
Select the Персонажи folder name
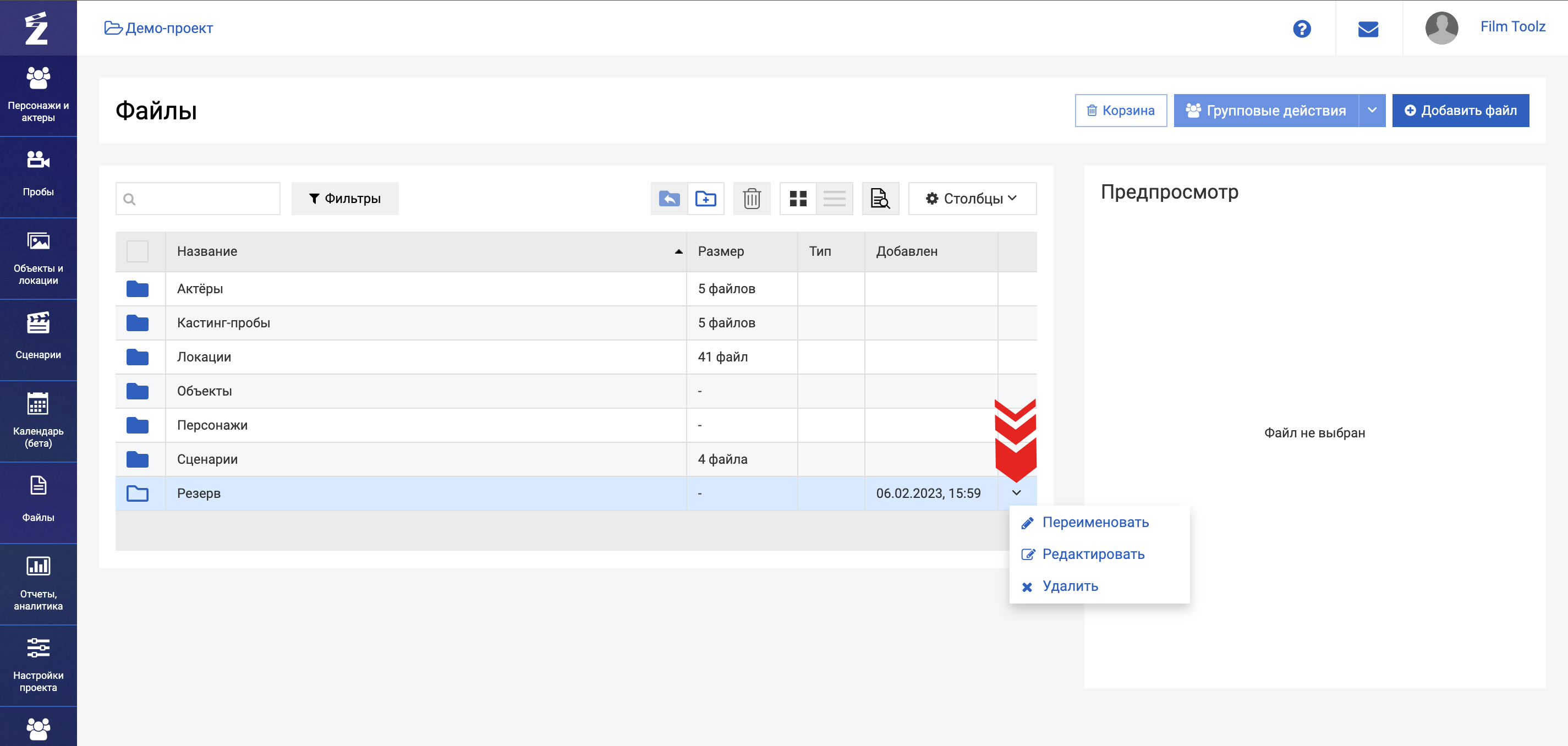(x=212, y=425)
